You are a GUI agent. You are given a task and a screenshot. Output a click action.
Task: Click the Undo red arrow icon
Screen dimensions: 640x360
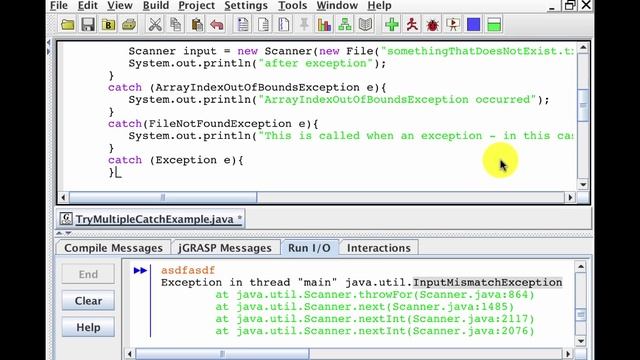coord(217,25)
